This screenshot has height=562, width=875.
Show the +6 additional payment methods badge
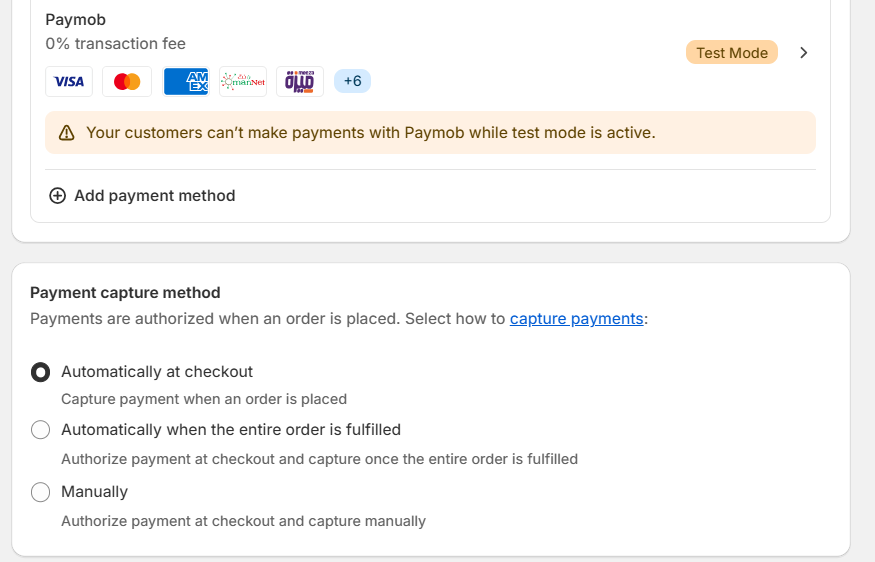pos(352,81)
